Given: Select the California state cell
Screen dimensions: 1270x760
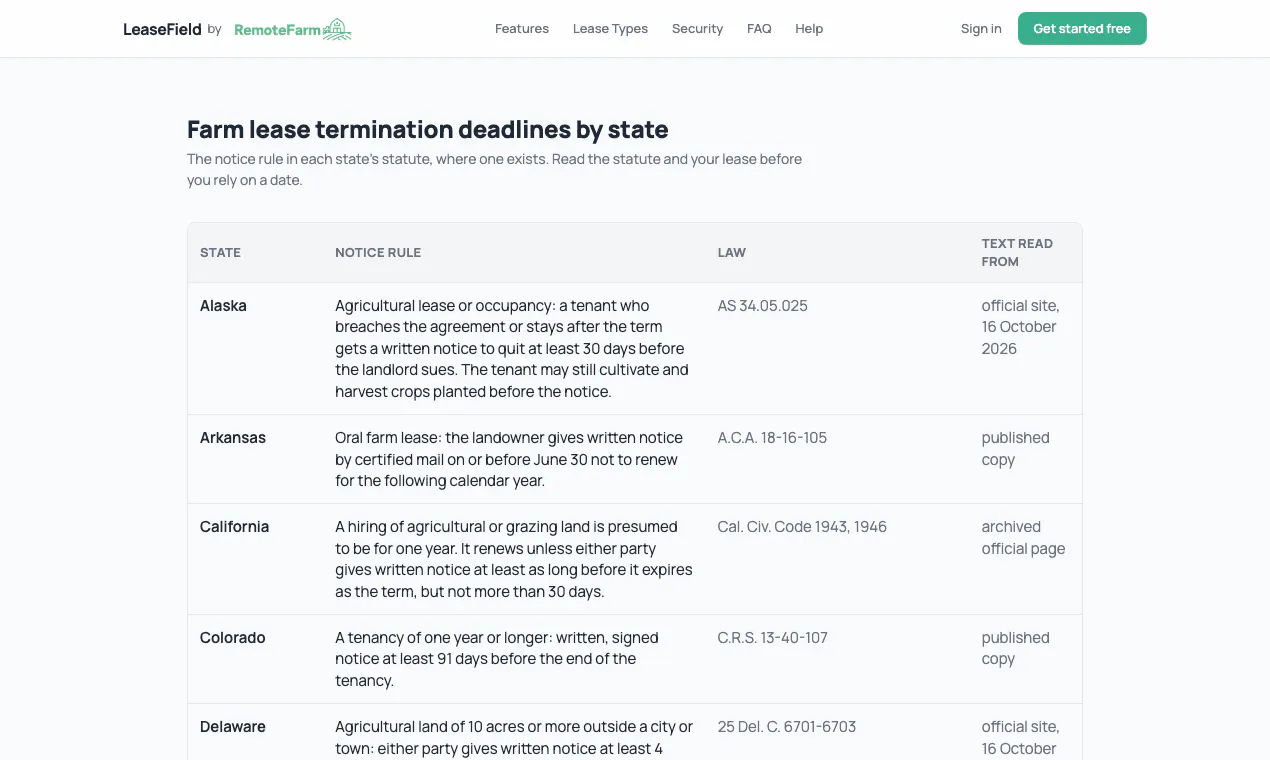Looking at the screenshot, I should 234,527.
